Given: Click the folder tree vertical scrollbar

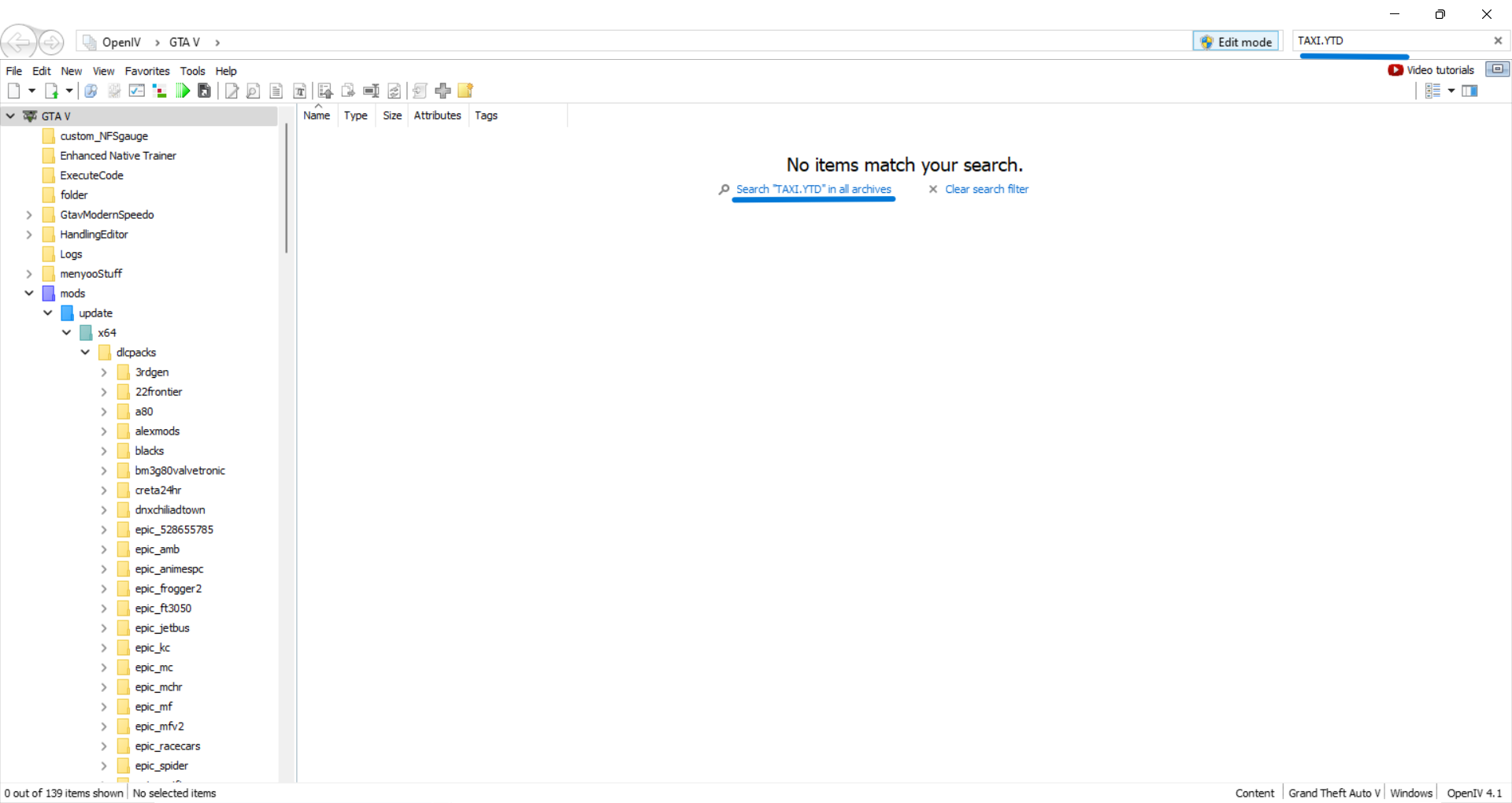Looking at the screenshot, I should pos(287,189).
